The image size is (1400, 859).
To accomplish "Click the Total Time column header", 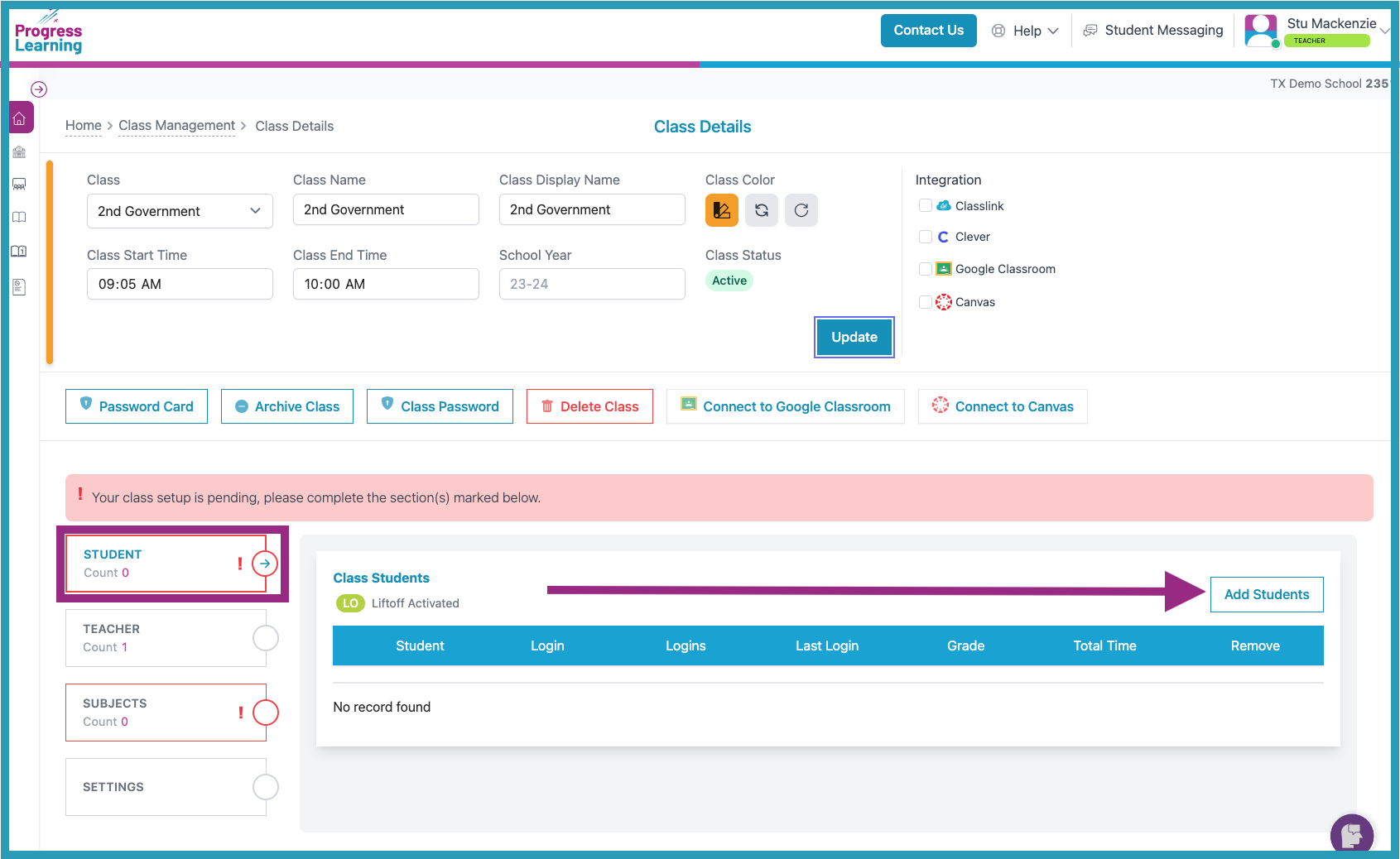I will tap(1104, 645).
